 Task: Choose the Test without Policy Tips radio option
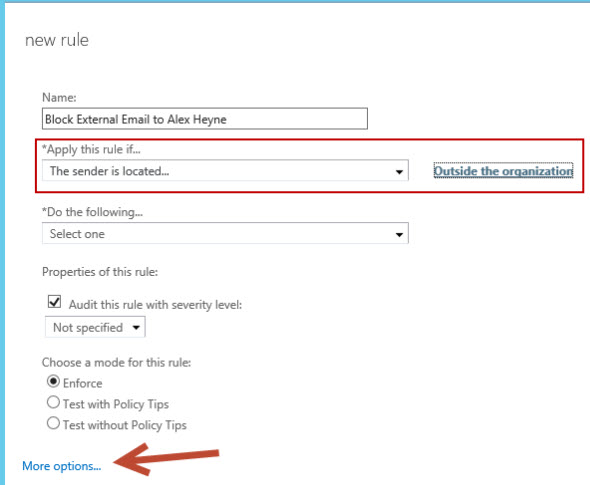pos(53,423)
